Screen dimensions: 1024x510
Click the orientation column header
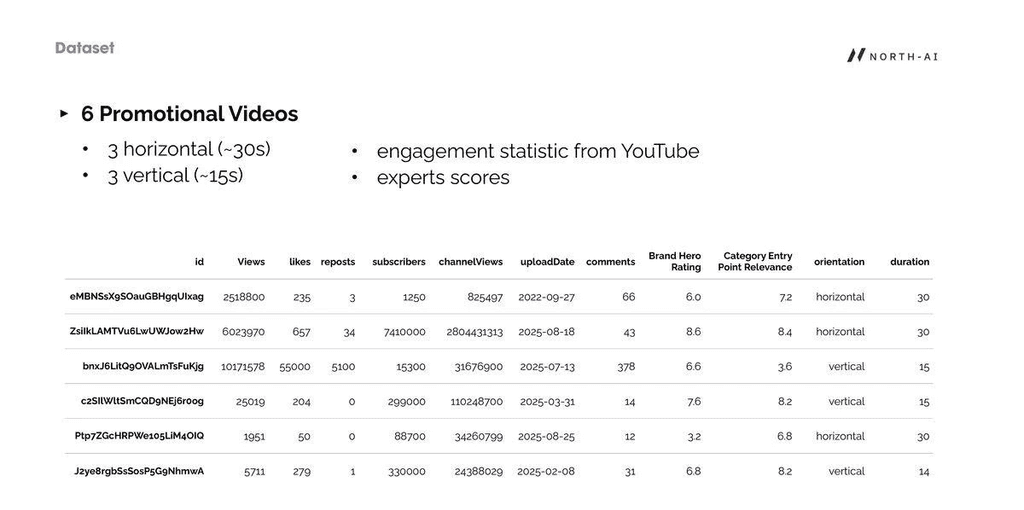839,262
